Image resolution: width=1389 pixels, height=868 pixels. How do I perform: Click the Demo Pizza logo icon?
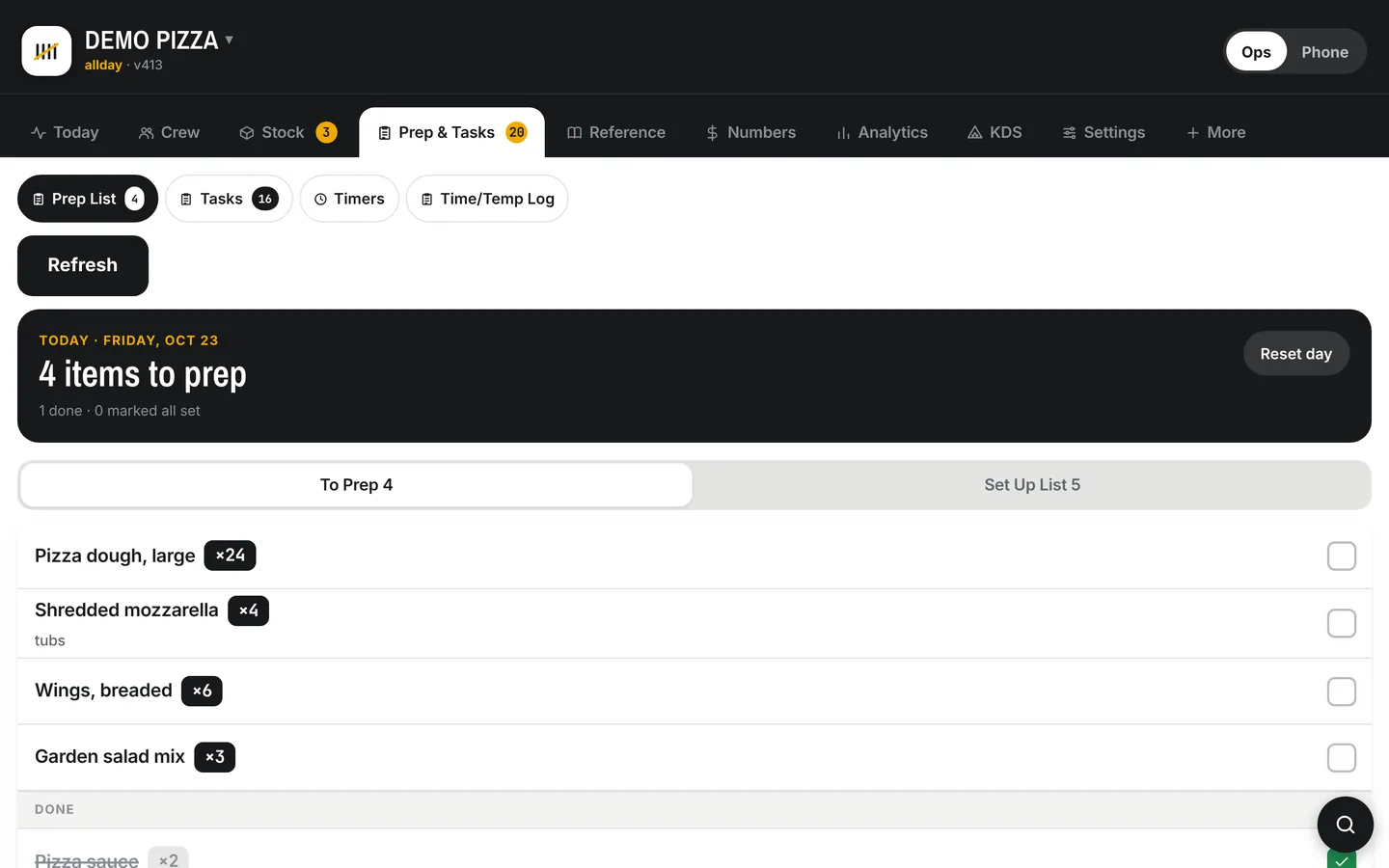pos(46,51)
